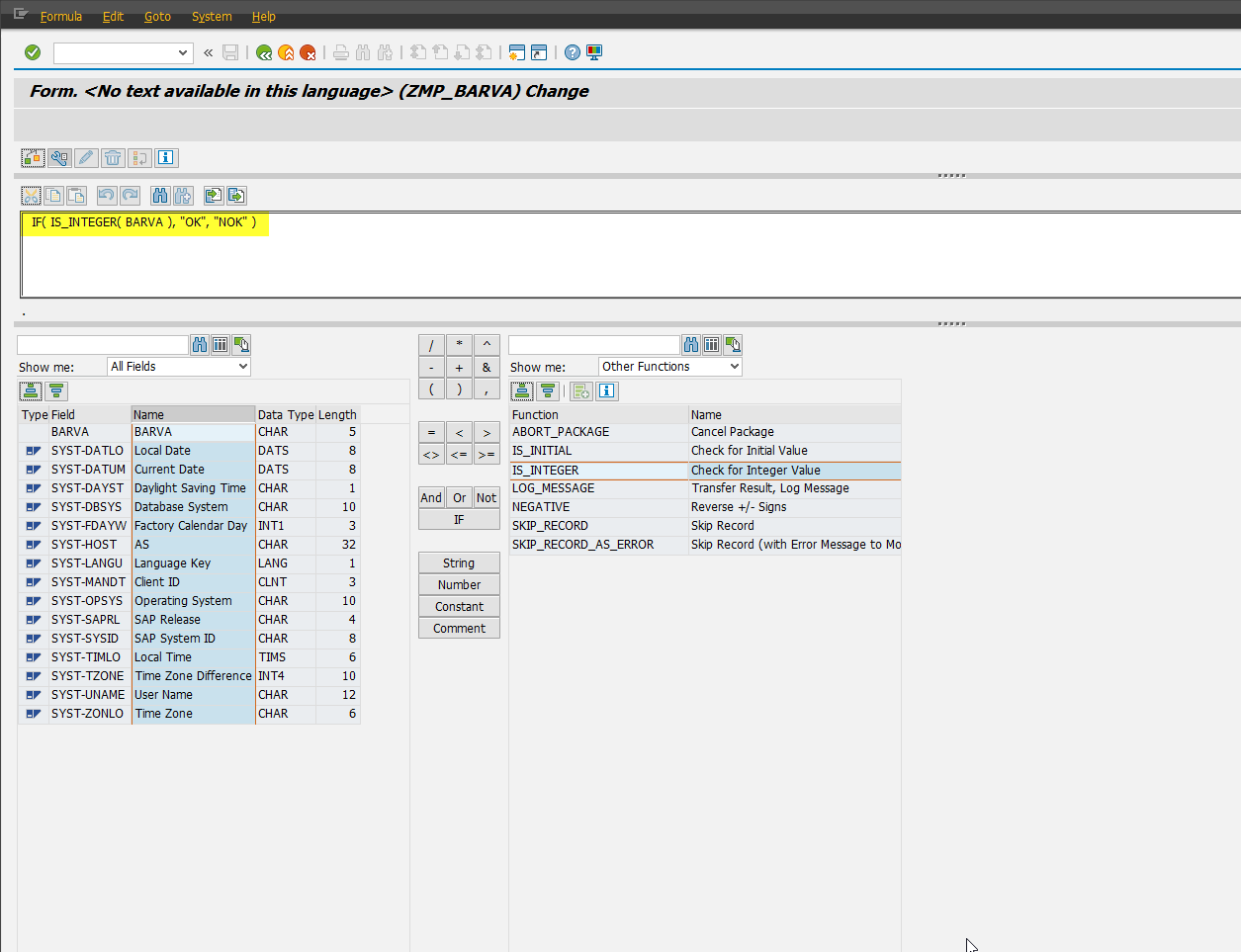Copy the formula with the Copy icon
Viewport: 1241px width, 952px height.
[x=53, y=195]
